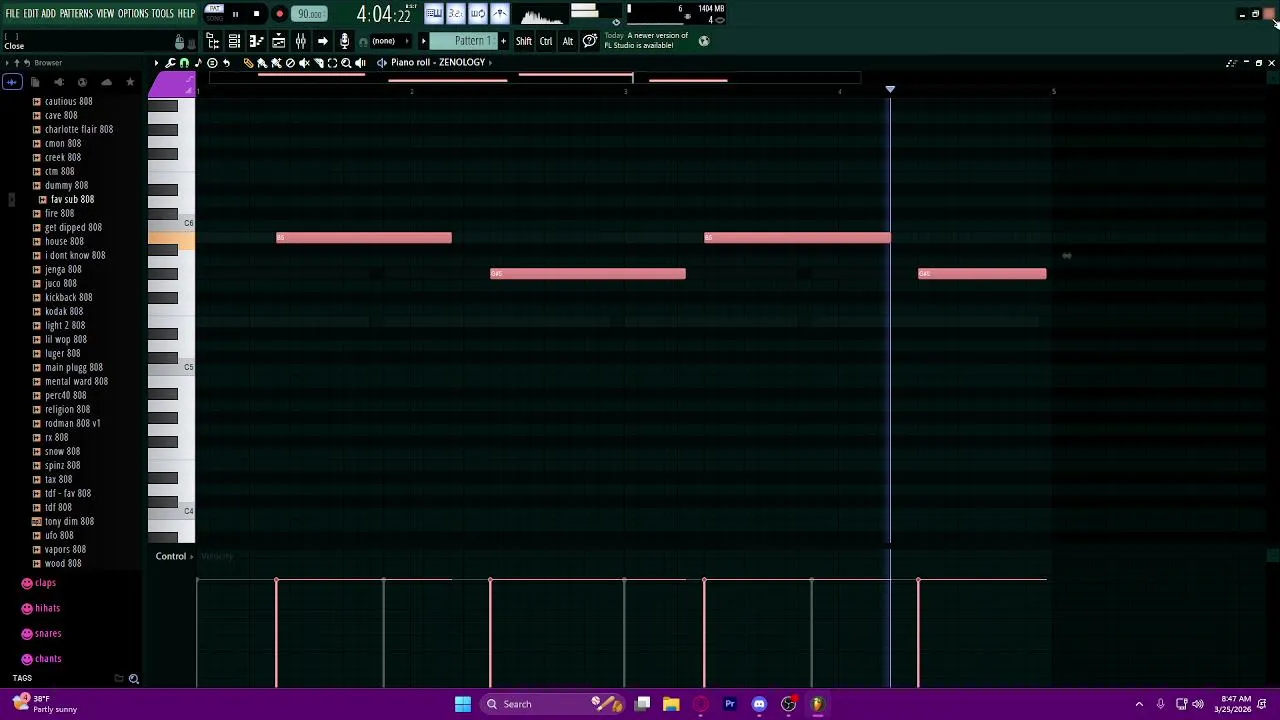Switch browser to the cloud tab icon
Image resolution: width=1280 pixels, height=720 pixels.
[106, 82]
